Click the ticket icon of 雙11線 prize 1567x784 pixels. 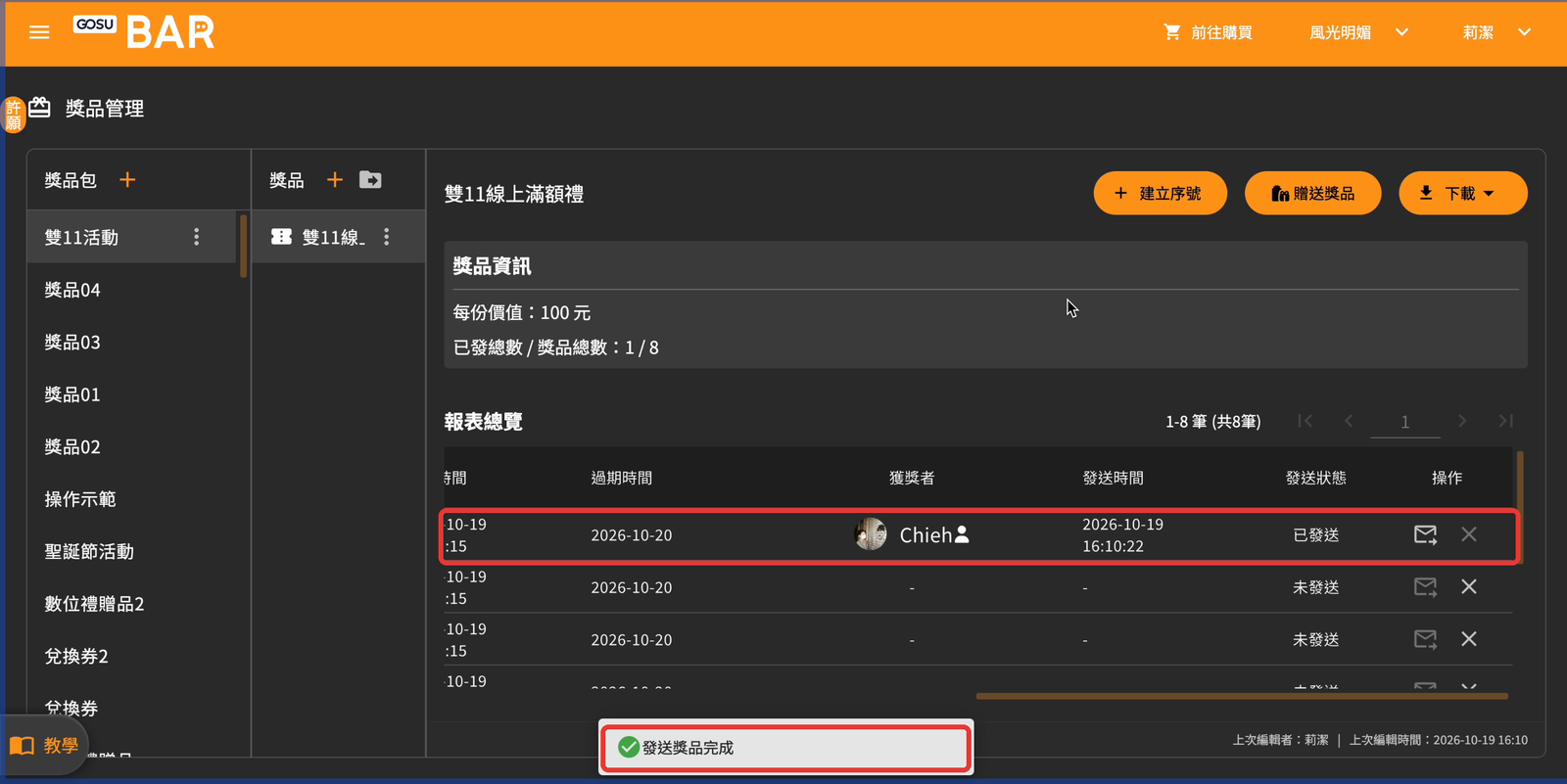click(x=281, y=237)
